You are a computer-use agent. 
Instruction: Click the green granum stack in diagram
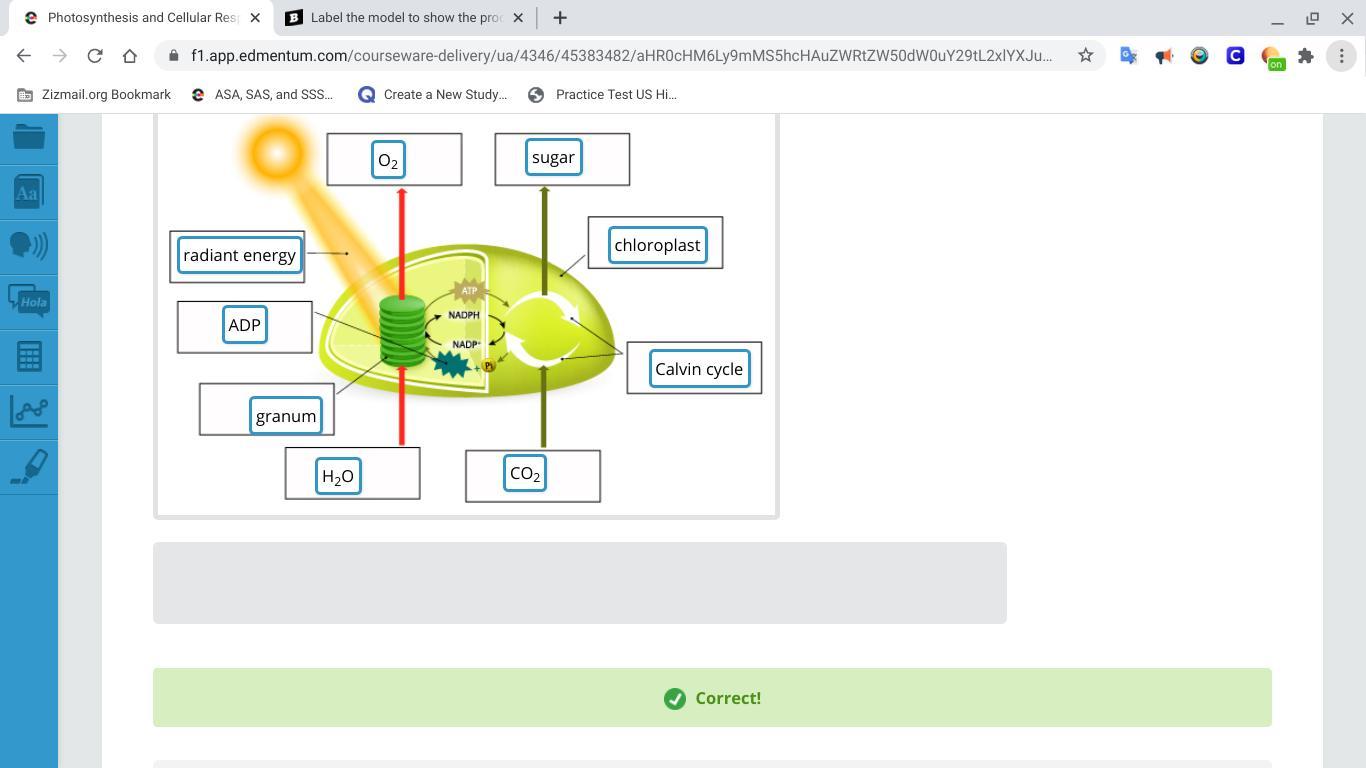point(402,330)
